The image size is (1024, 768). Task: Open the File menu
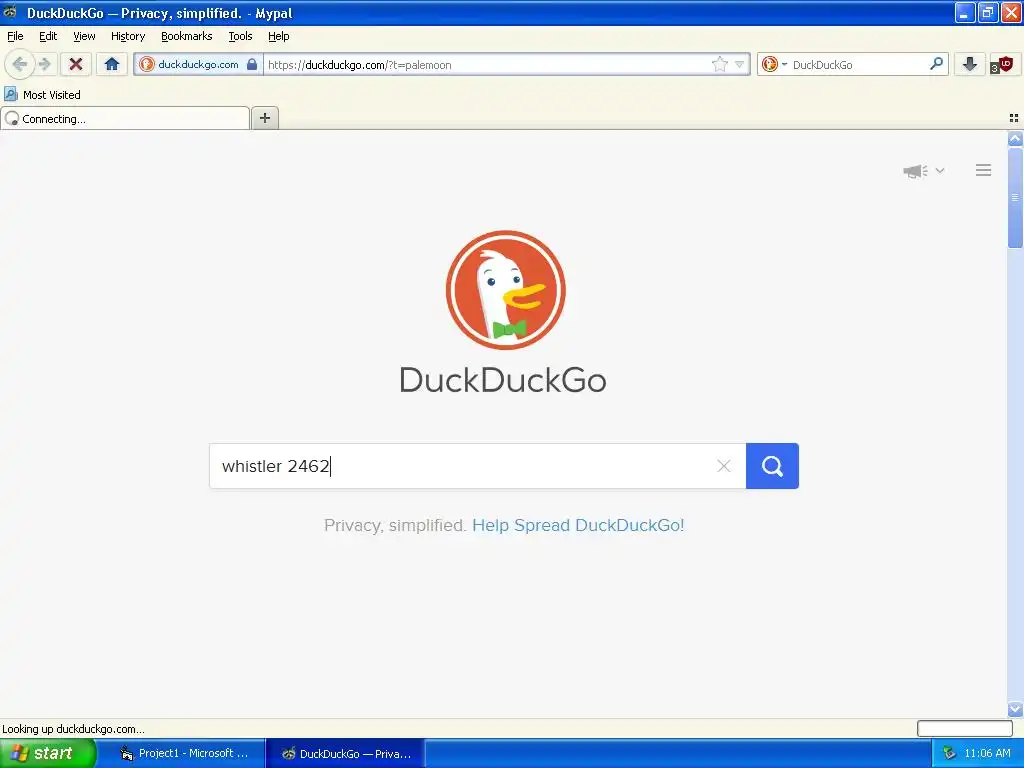tap(15, 36)
